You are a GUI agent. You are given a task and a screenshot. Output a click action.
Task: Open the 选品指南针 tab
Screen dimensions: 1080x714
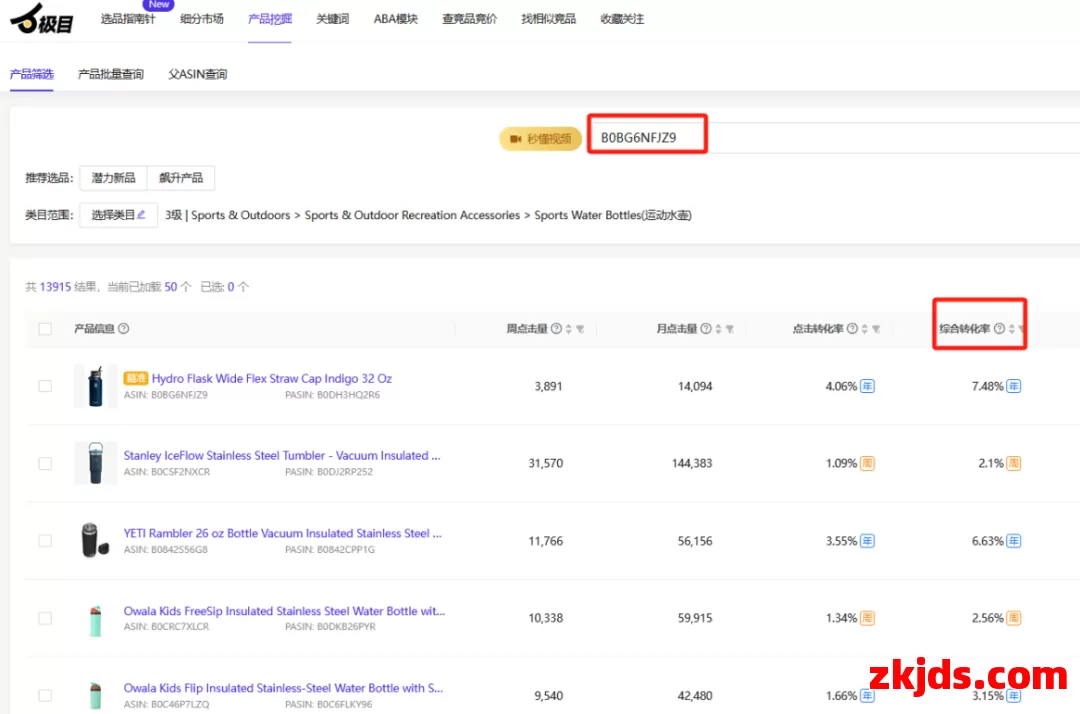[x=128, y=19]
